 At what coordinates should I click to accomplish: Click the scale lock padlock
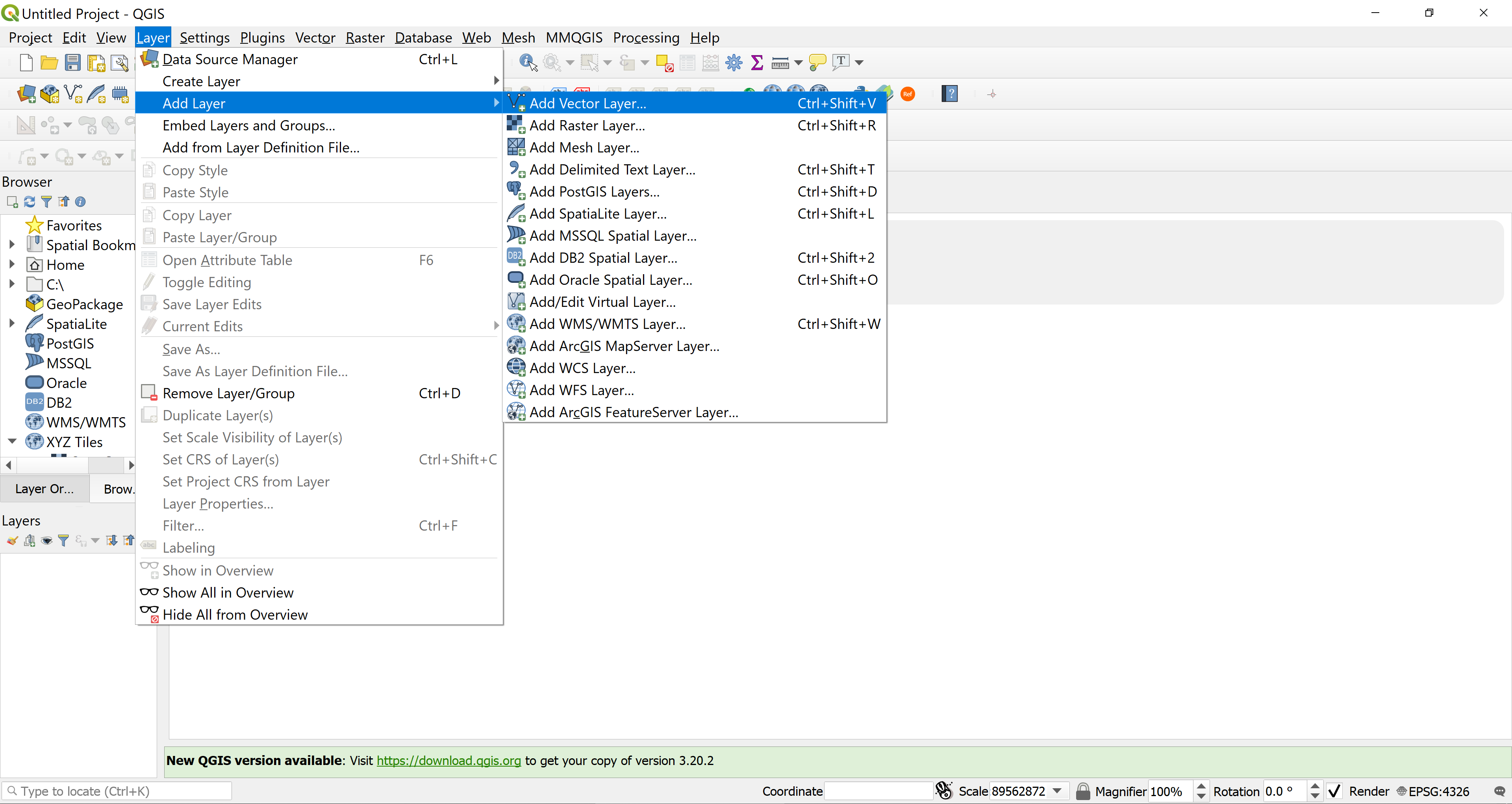pos(1083,791)
